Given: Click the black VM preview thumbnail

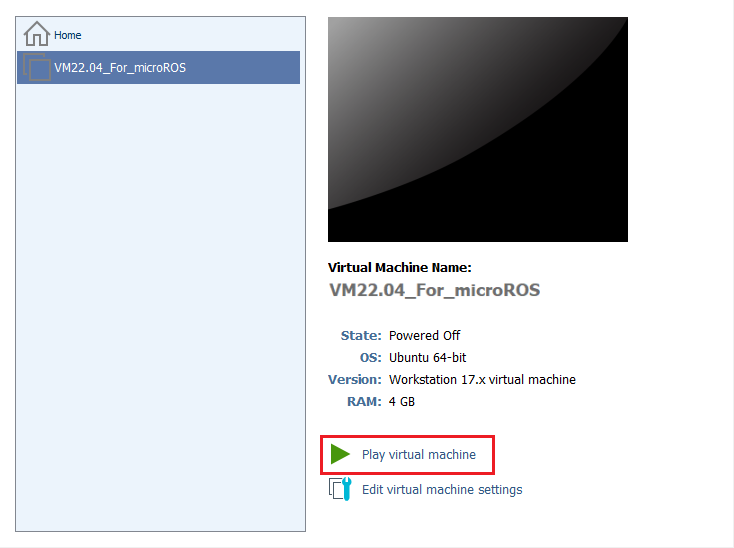Looking at the screenshot, I should [477, 130].
